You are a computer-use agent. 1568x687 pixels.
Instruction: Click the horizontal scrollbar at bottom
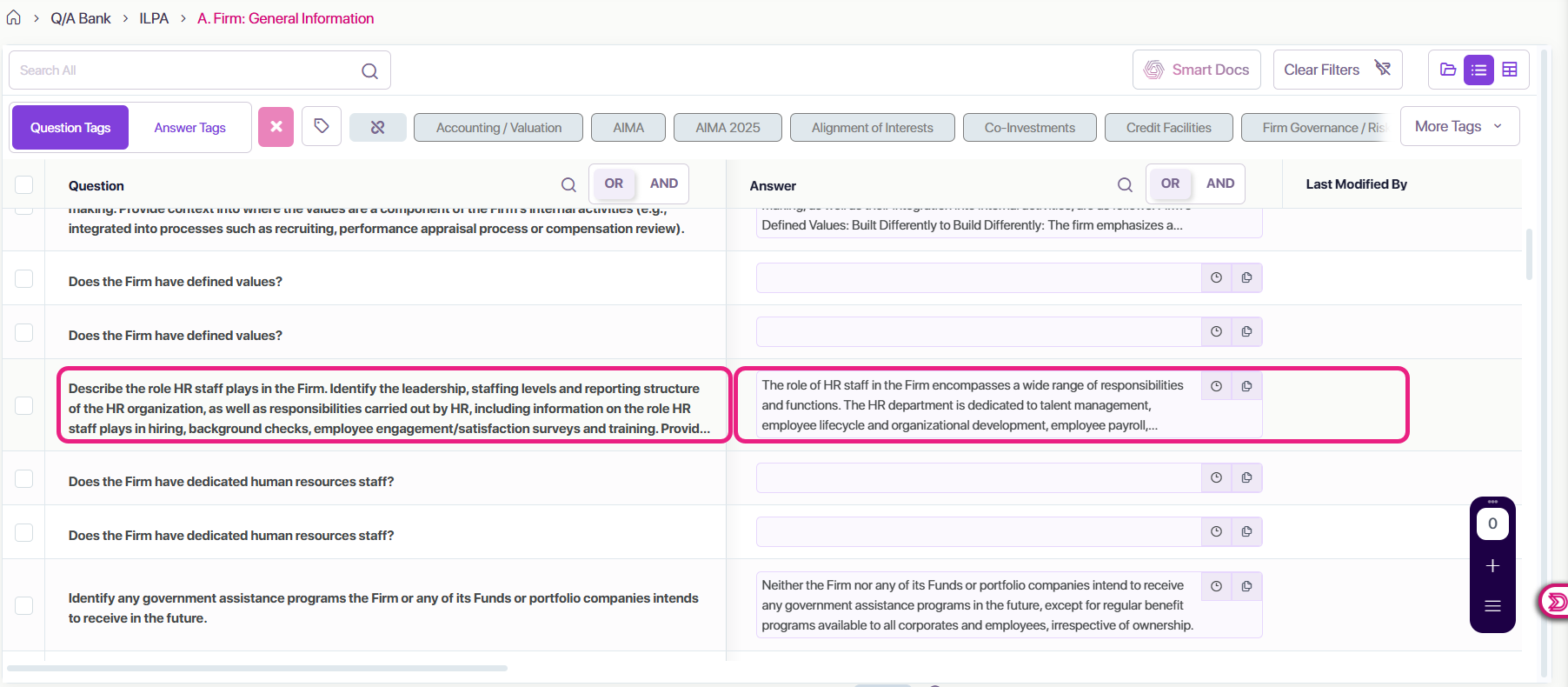pos(257,668)
